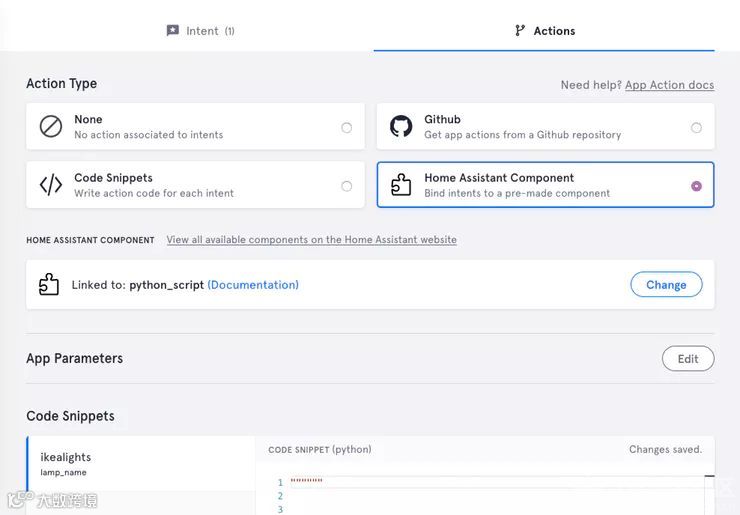
Task: Switch to the Actions tab
Action: (545, 31)
